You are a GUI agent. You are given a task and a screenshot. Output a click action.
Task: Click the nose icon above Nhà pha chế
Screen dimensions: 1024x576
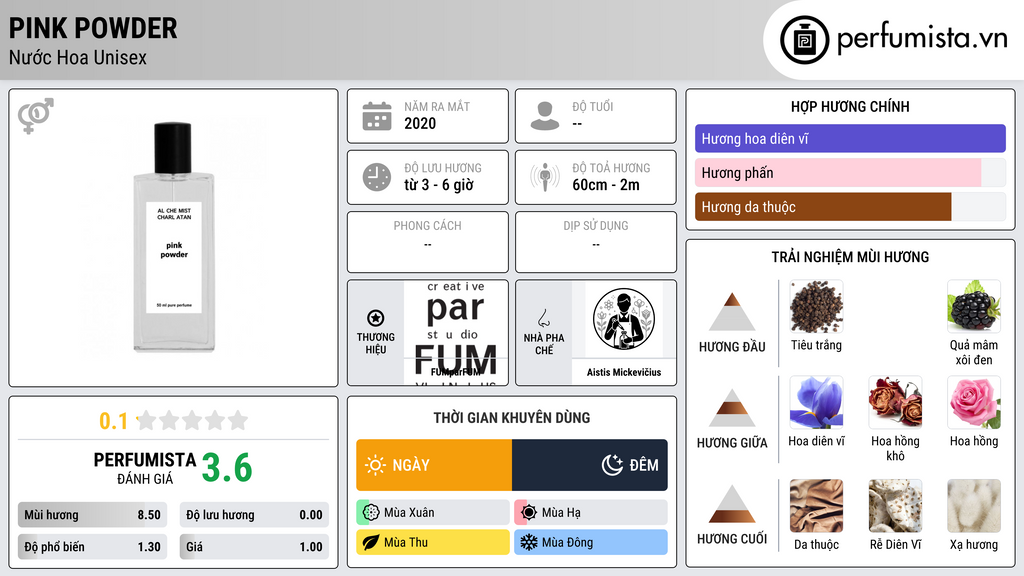[x=543, y=318]
